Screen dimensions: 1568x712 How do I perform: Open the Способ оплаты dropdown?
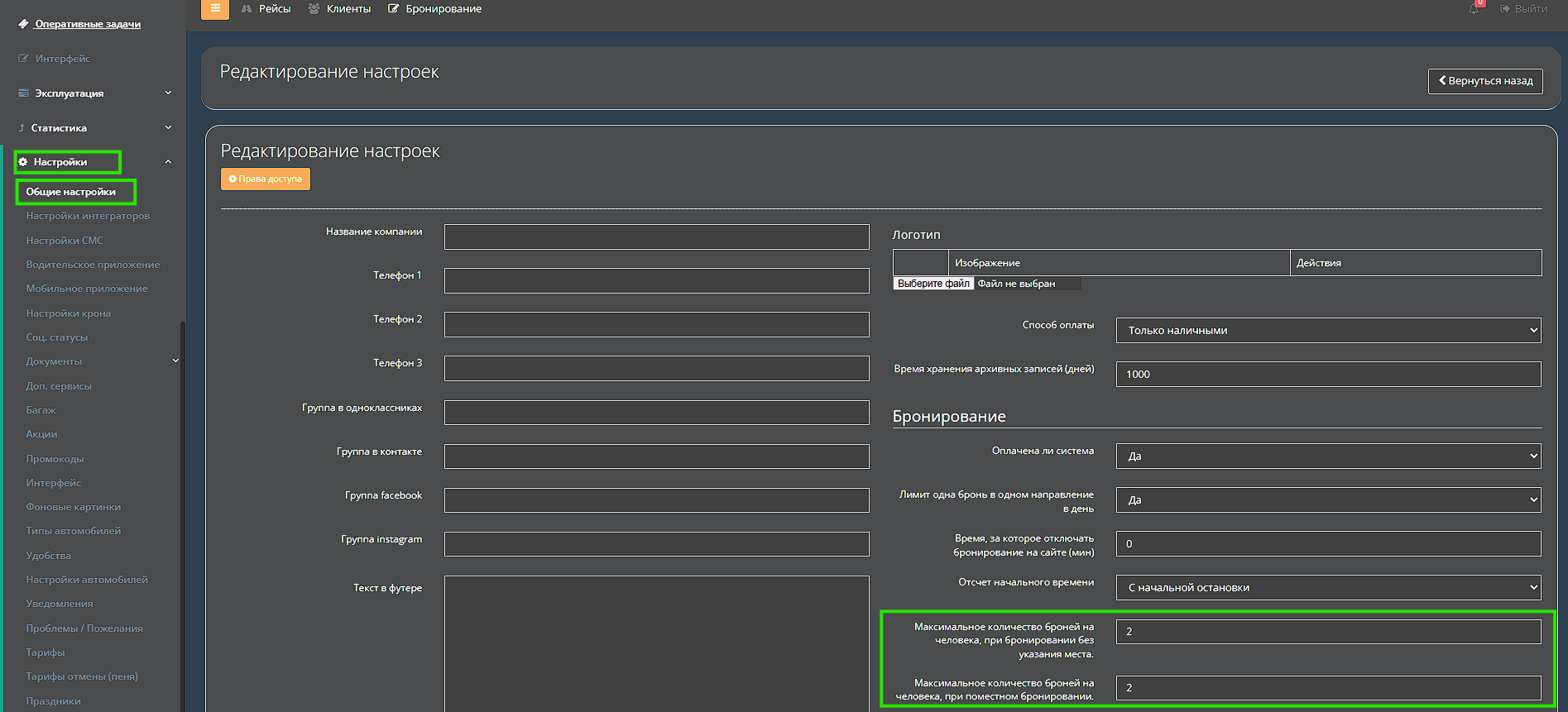click(1327, 330)
